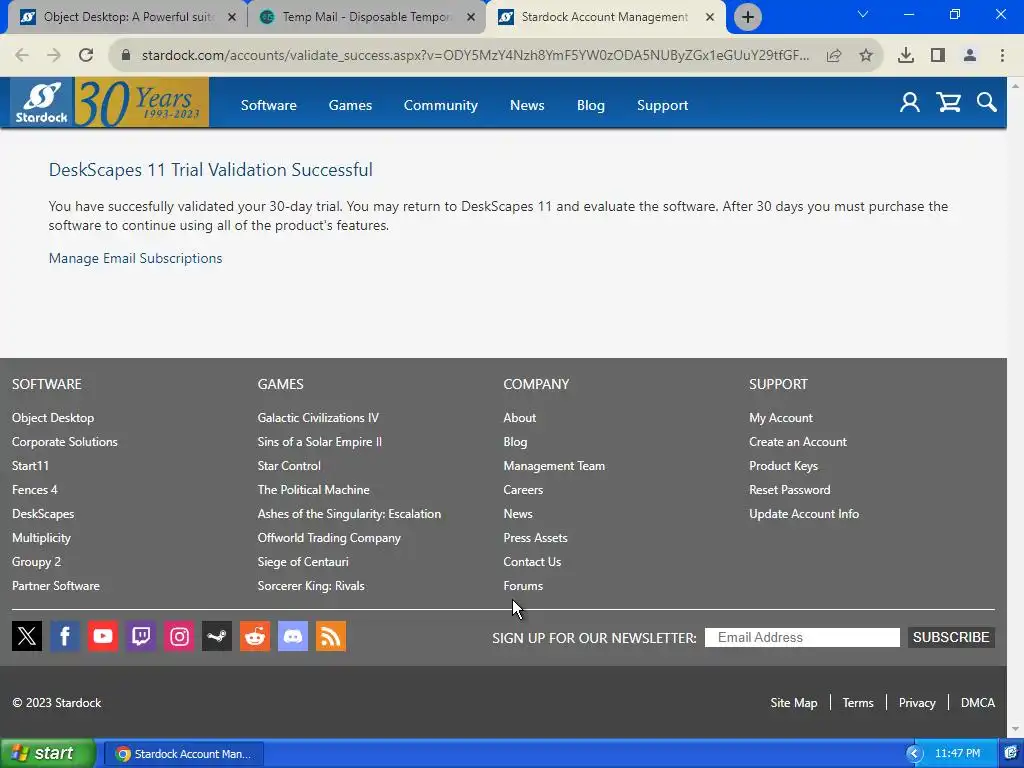
Task: Open the Community menu in header
Action: tap(440, 105)
